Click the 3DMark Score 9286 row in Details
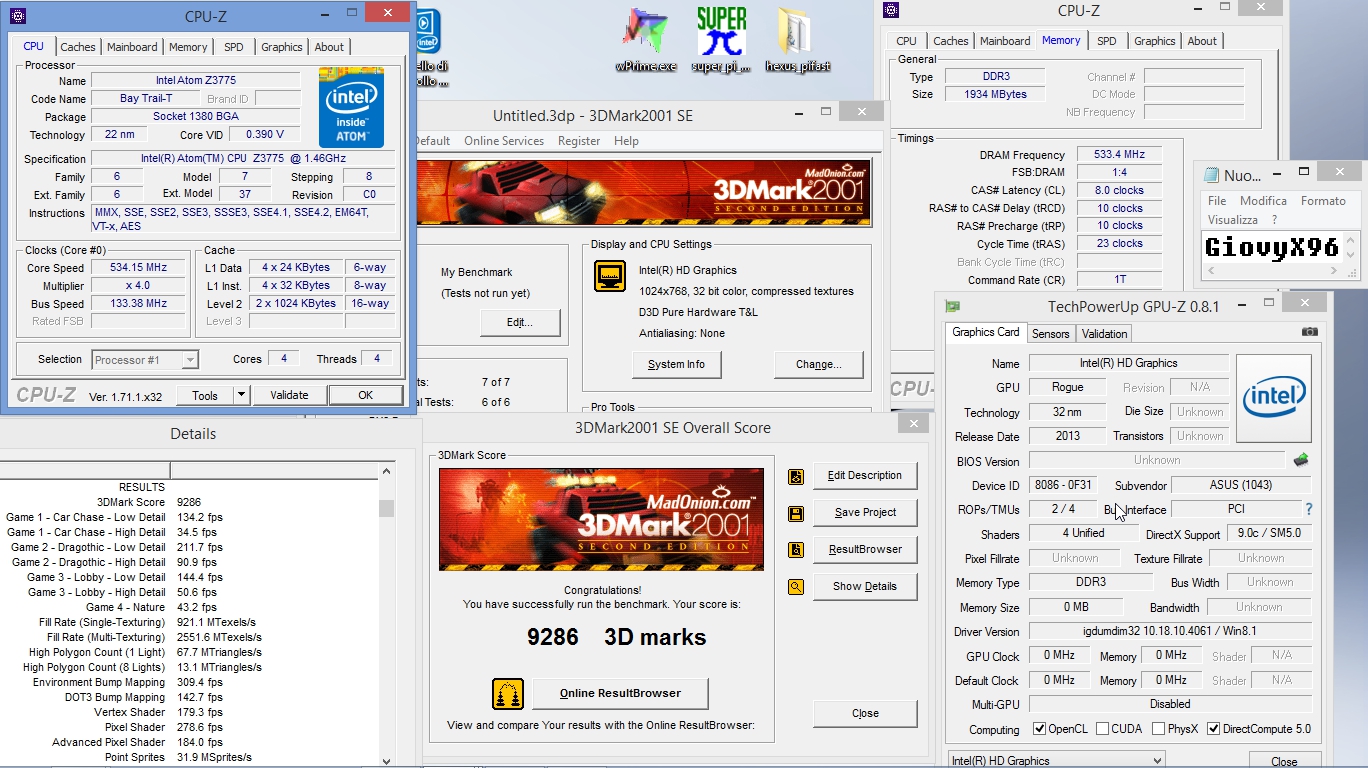The height and width of the screenshot is (768, 1368). click(x=150, y=502)
